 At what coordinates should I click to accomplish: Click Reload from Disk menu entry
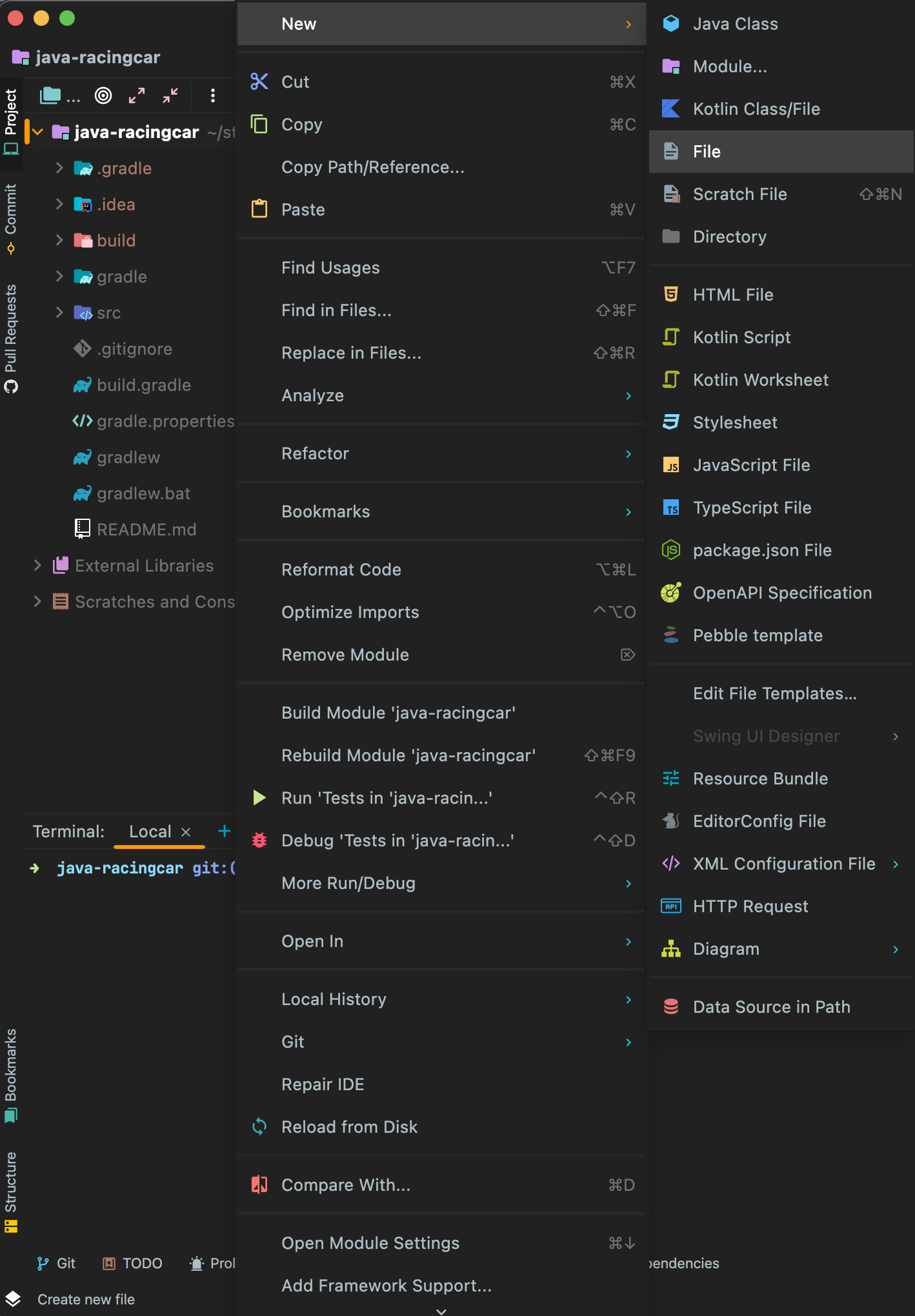tap(349, 1127)
